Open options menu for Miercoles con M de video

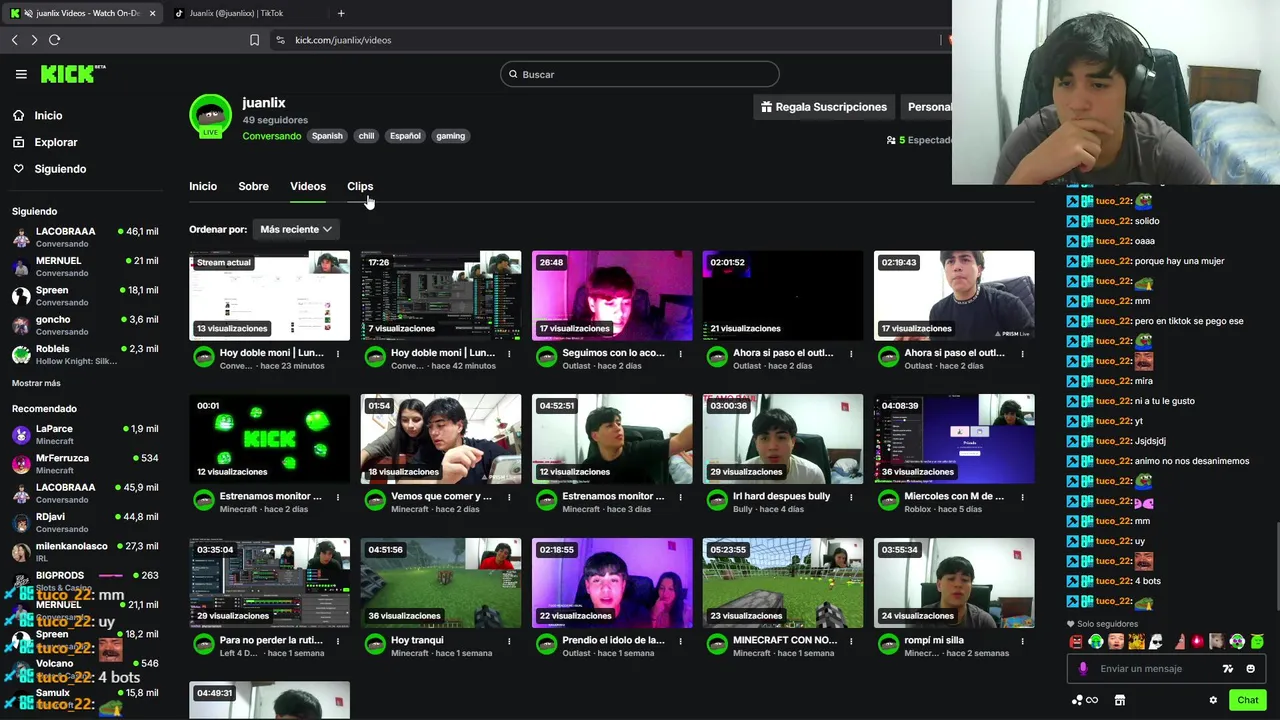[1022, 497]
